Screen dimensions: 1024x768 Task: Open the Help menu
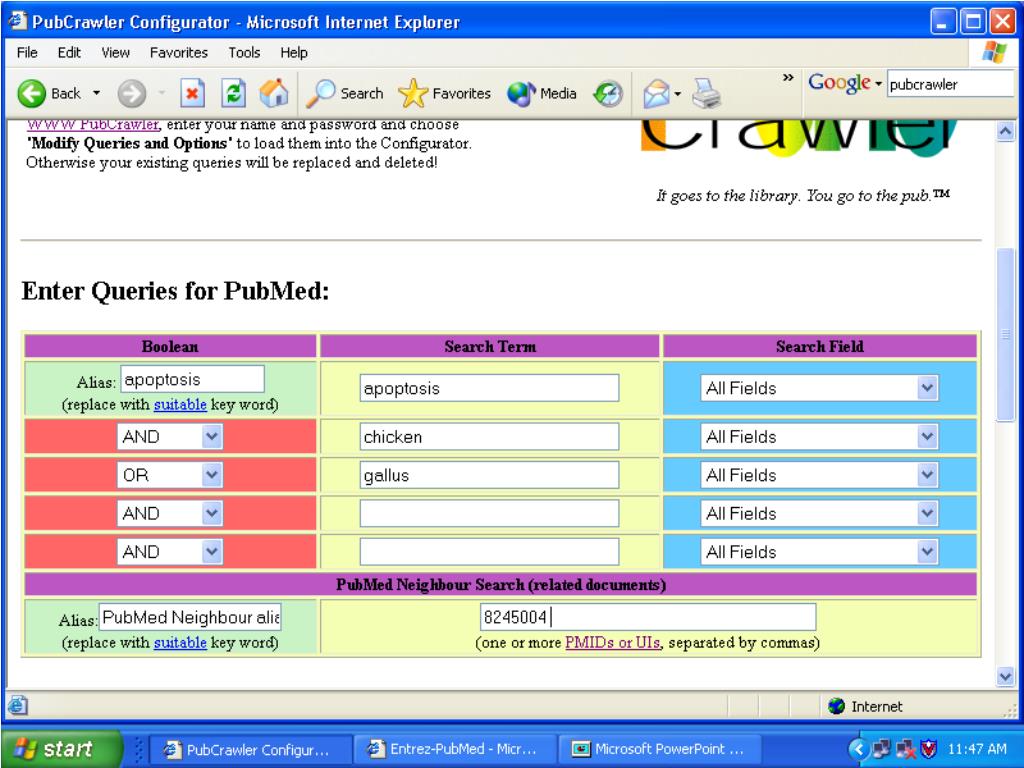[294, 52]
